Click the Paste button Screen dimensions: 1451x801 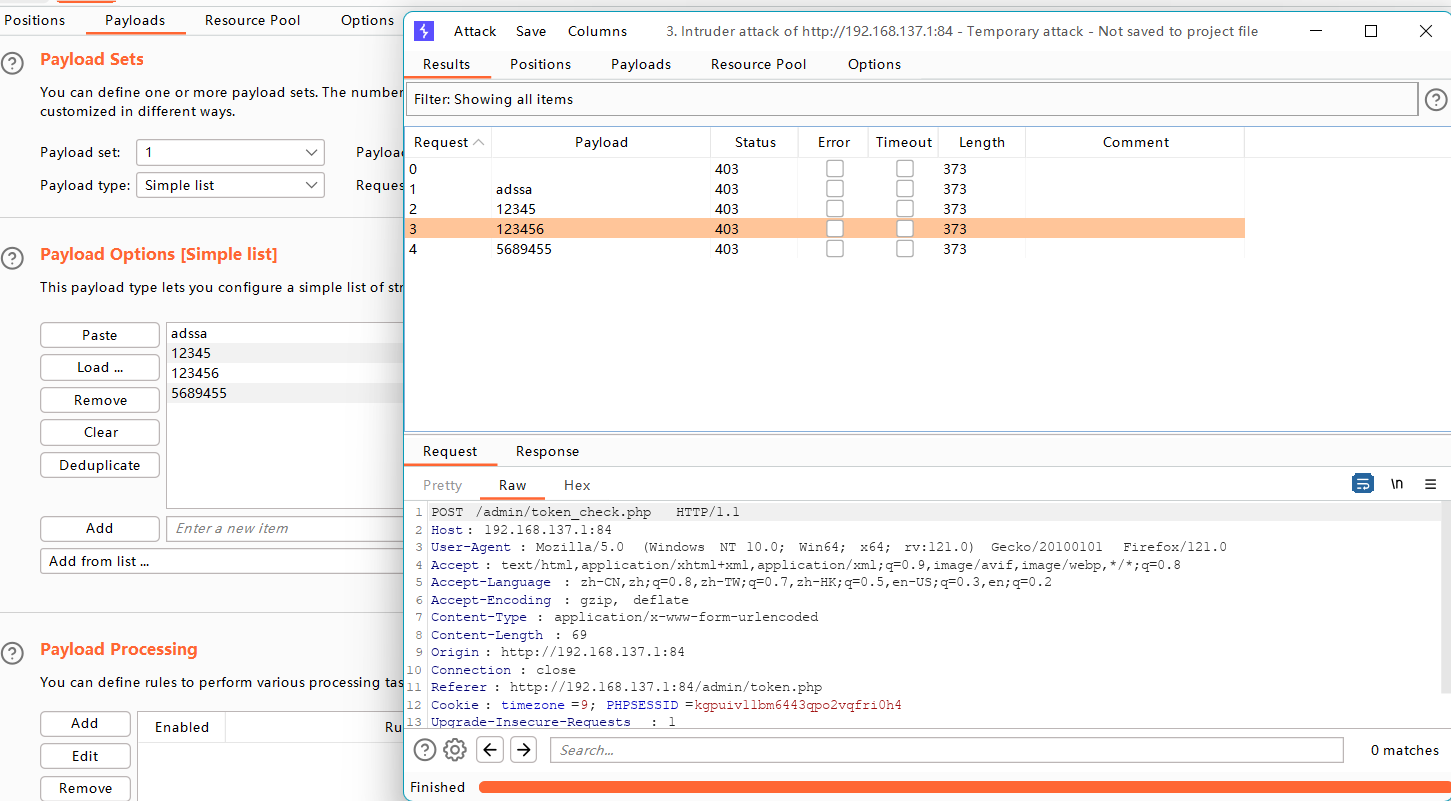pyautogui.click(x=100, y=335)
